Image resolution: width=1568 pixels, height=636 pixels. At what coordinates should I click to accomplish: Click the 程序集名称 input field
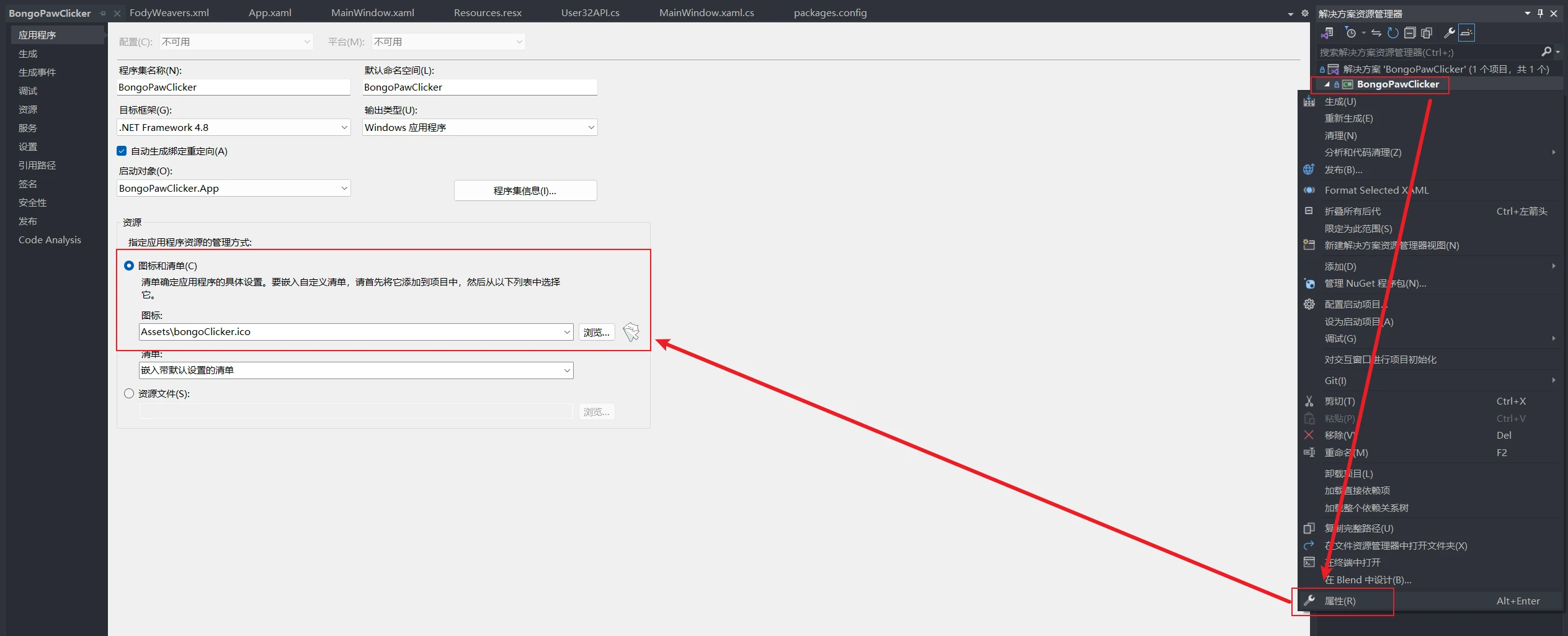(x=234, y=87)
